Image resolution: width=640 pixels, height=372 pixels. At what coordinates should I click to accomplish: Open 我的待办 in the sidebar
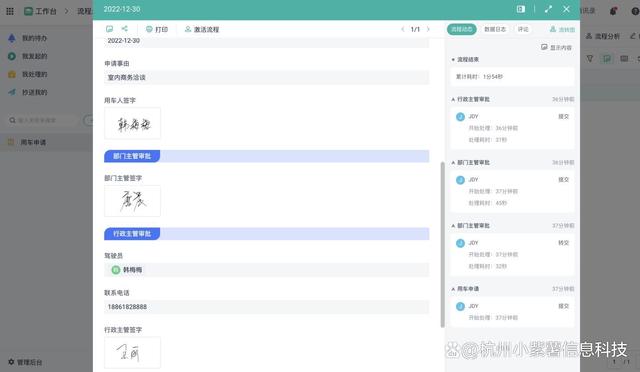[34, 38]
